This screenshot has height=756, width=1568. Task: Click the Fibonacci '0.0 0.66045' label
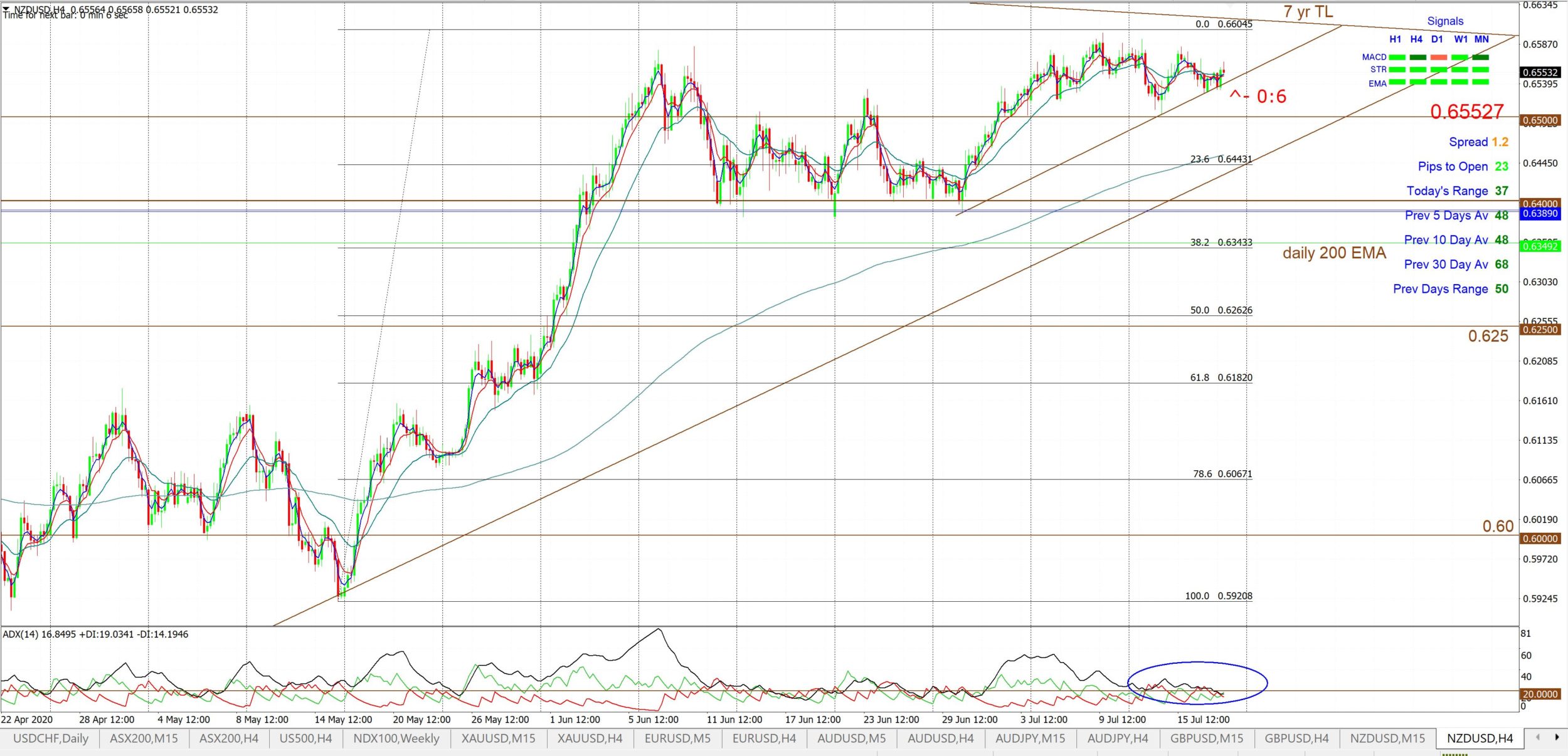[x=1224, y=24]
